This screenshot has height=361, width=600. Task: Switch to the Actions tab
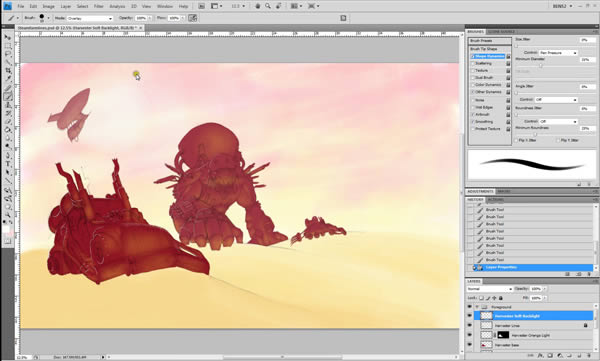pos(495,200)
